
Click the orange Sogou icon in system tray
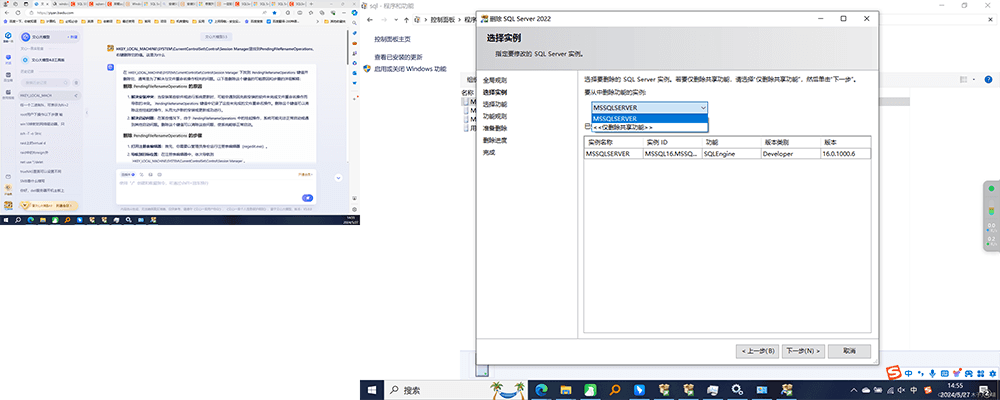click(928, 390)
